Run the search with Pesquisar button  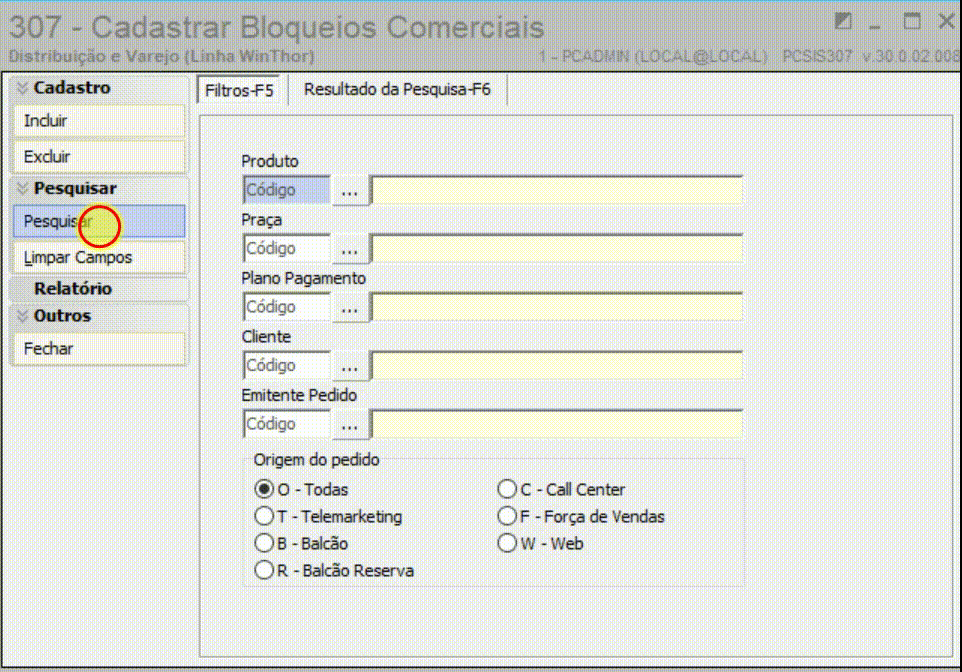coord(99,222)
